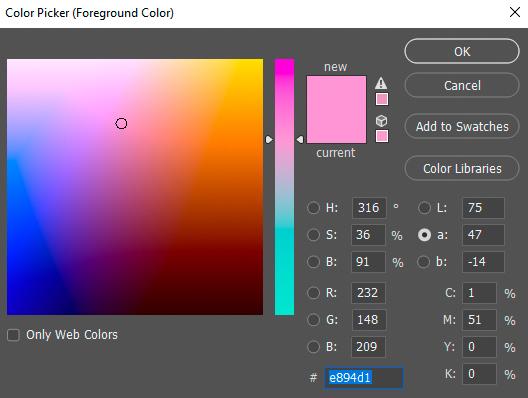Viewport: 528px width, 398px height.
Task: Click the out-of-gamut warning triangle icon
Action: click(381, 83)
